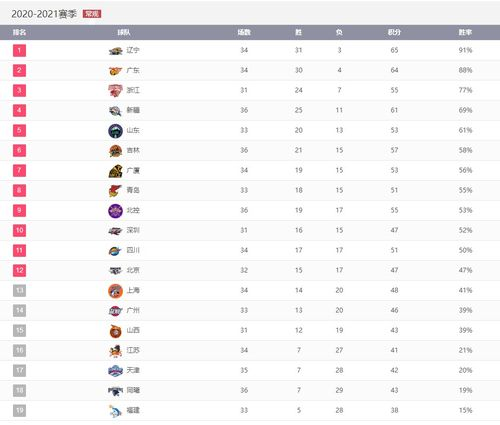Sort by the 胜率 column header
The width and height of the screenshot is (500, 425).
[x=465, y=32]
